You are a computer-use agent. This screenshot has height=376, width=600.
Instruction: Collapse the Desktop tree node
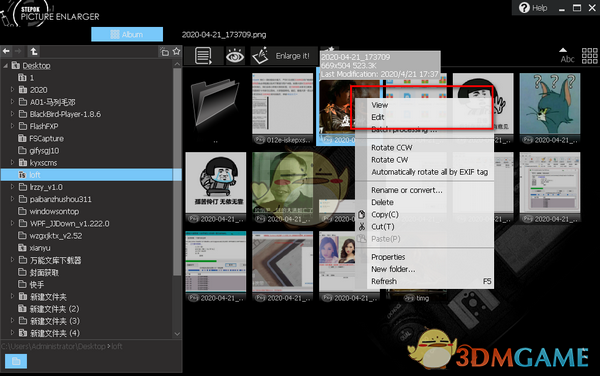6,66
